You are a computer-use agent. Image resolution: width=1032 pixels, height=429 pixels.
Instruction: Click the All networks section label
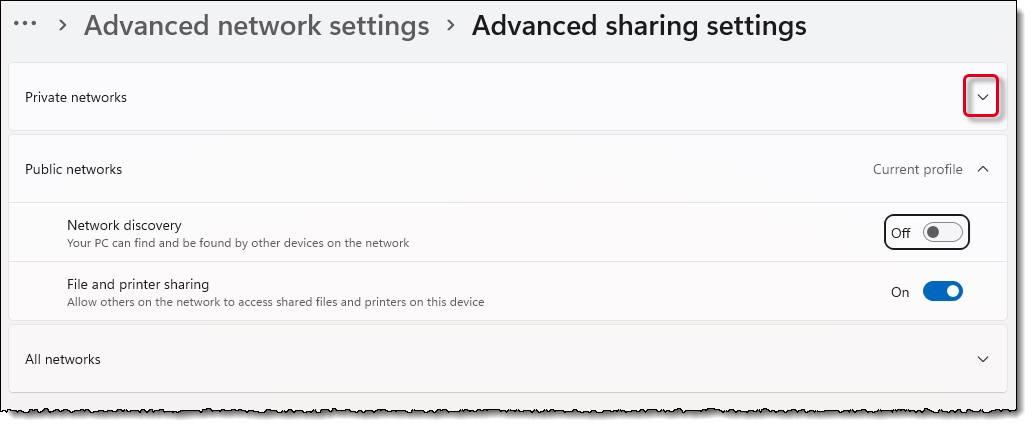(x=63, y=359)
